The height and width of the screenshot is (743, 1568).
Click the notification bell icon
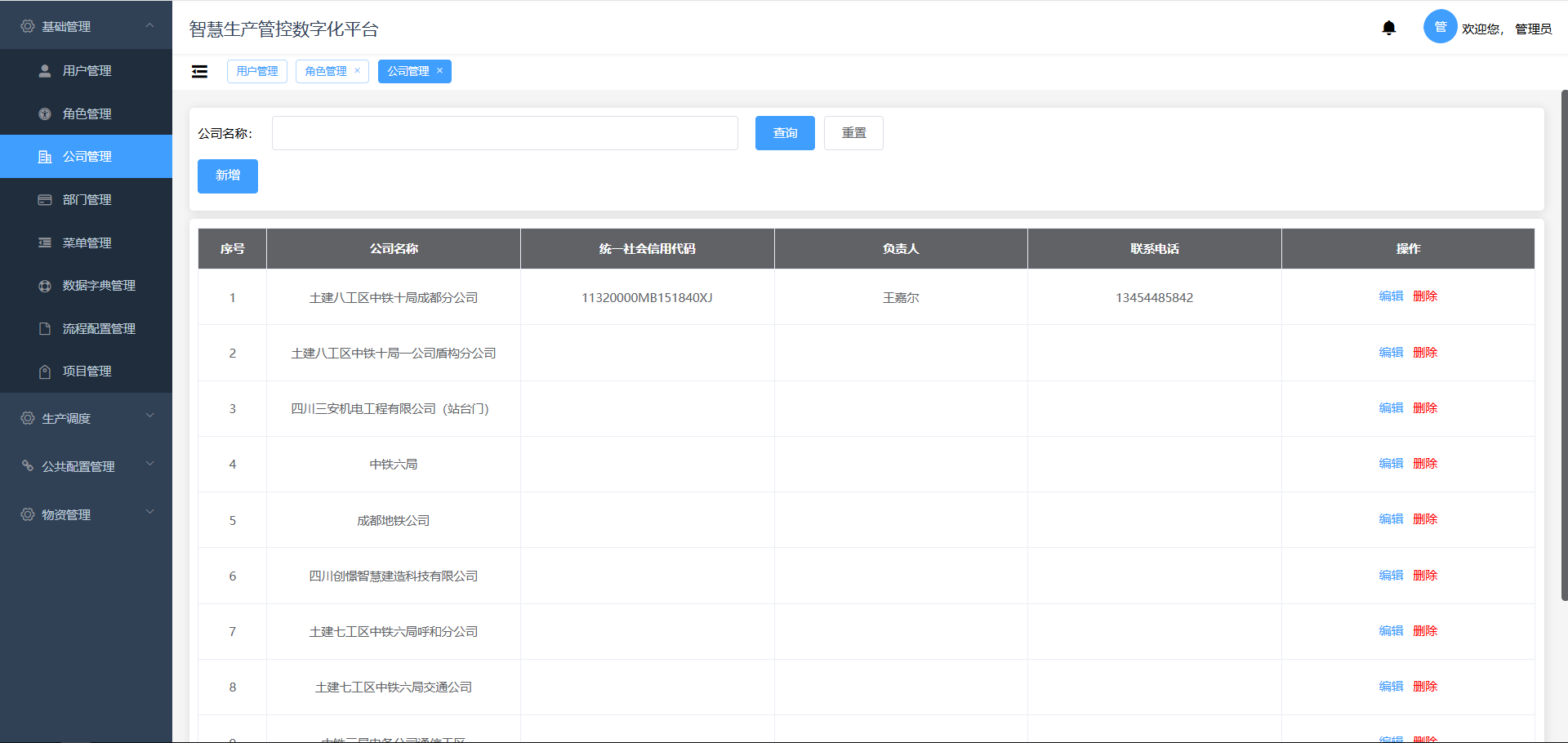(x=1388, y=29)
